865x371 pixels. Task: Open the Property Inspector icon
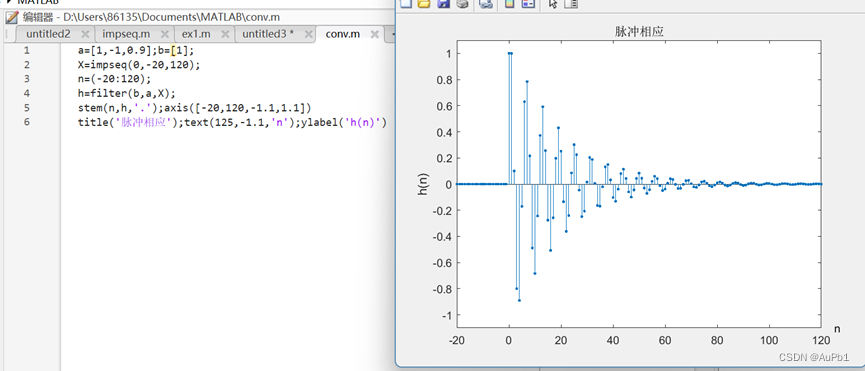(x=571, y=3)
